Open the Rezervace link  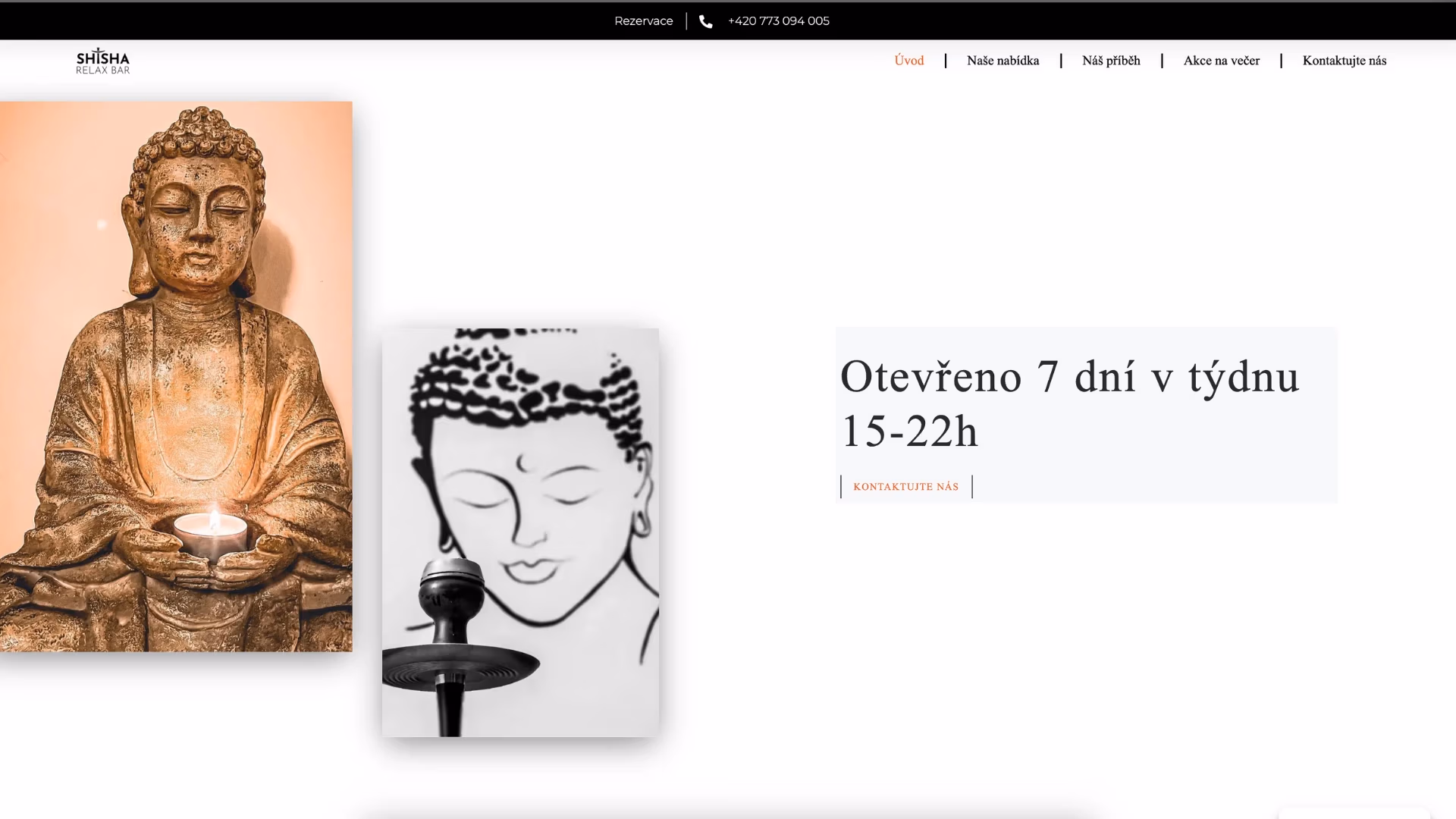(x=643, y=21)
